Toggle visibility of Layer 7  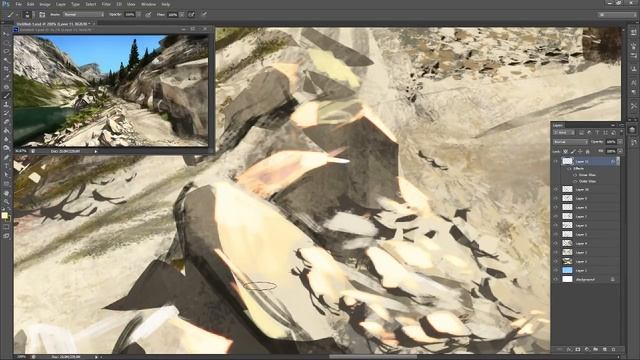pos(556,216)
